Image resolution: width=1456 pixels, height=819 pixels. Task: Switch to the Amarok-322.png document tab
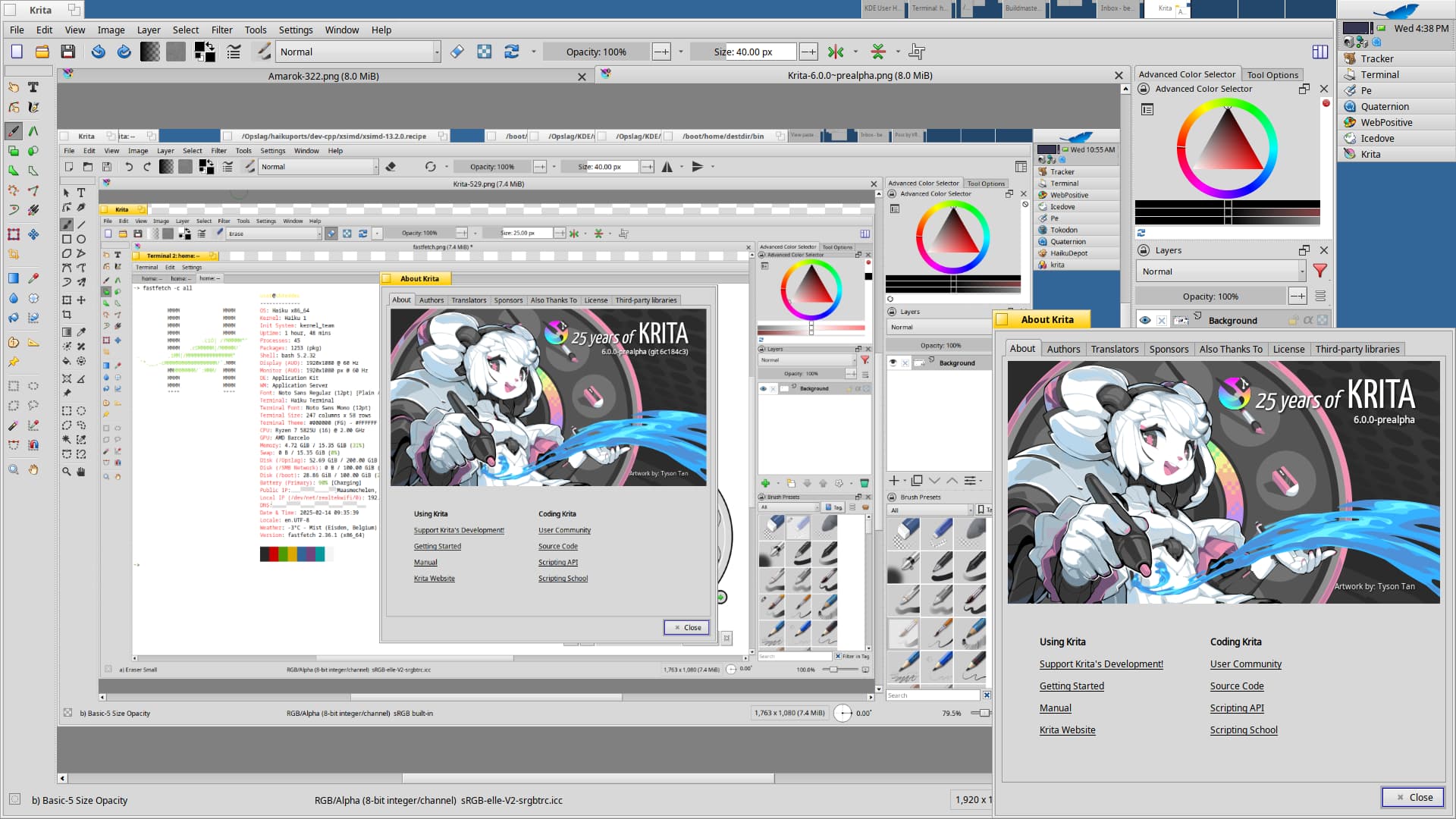(x=324, y=76)
